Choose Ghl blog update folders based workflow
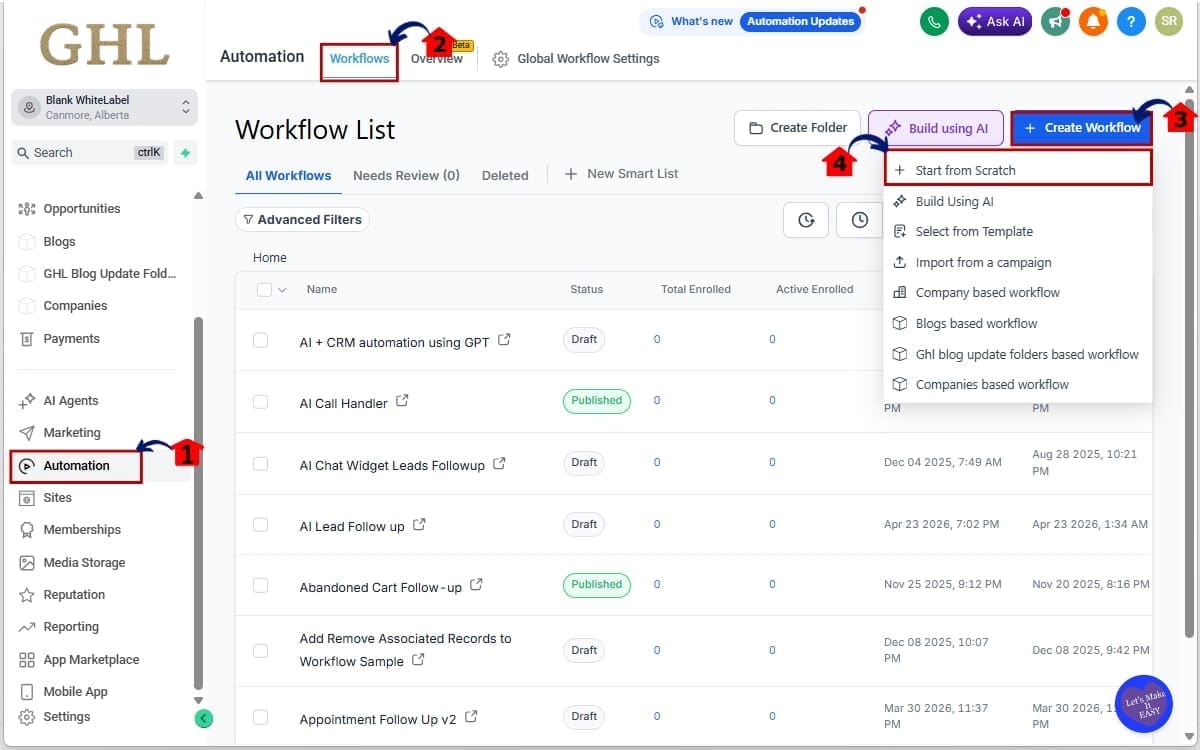Viewport: 1200px width, 750px height. (x=1018, y=354)
